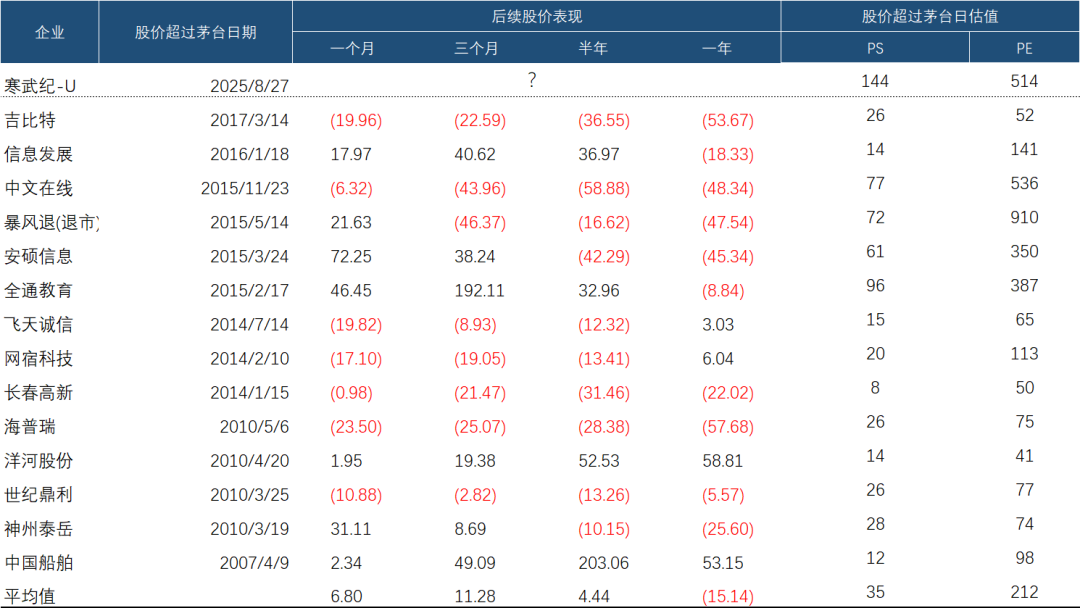Image resolution: width=1080 pixels, height=608 pixels.
Task: Select the 长春高新 company name
Action: click(39, 392)
